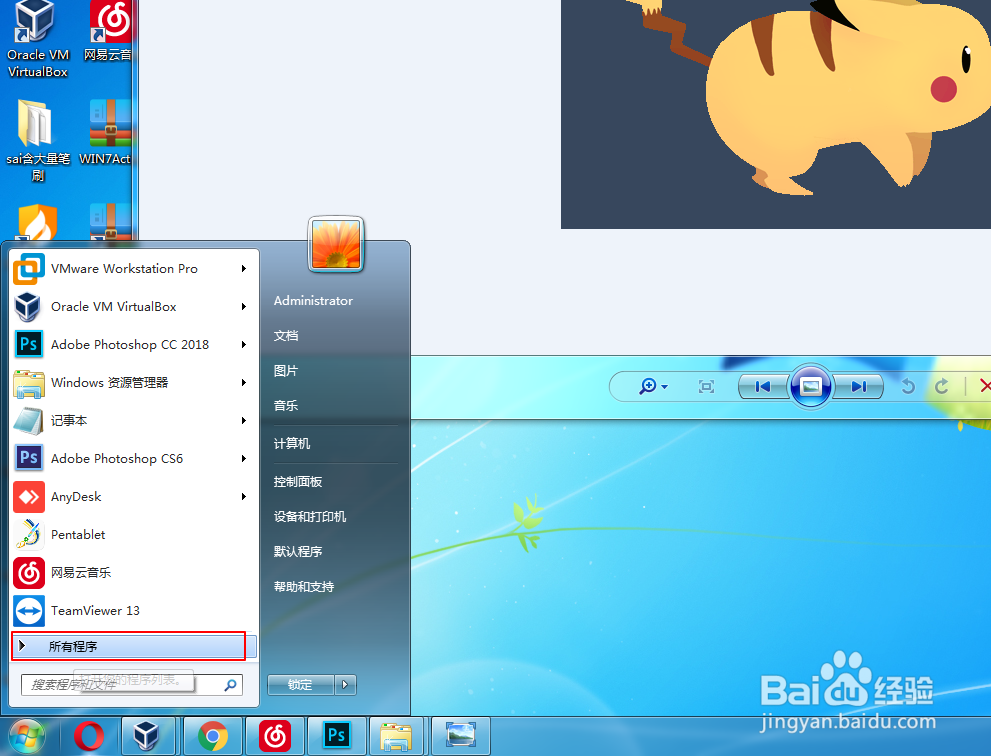Open Windows Explorer from taskbar

[x=396, y=737]
